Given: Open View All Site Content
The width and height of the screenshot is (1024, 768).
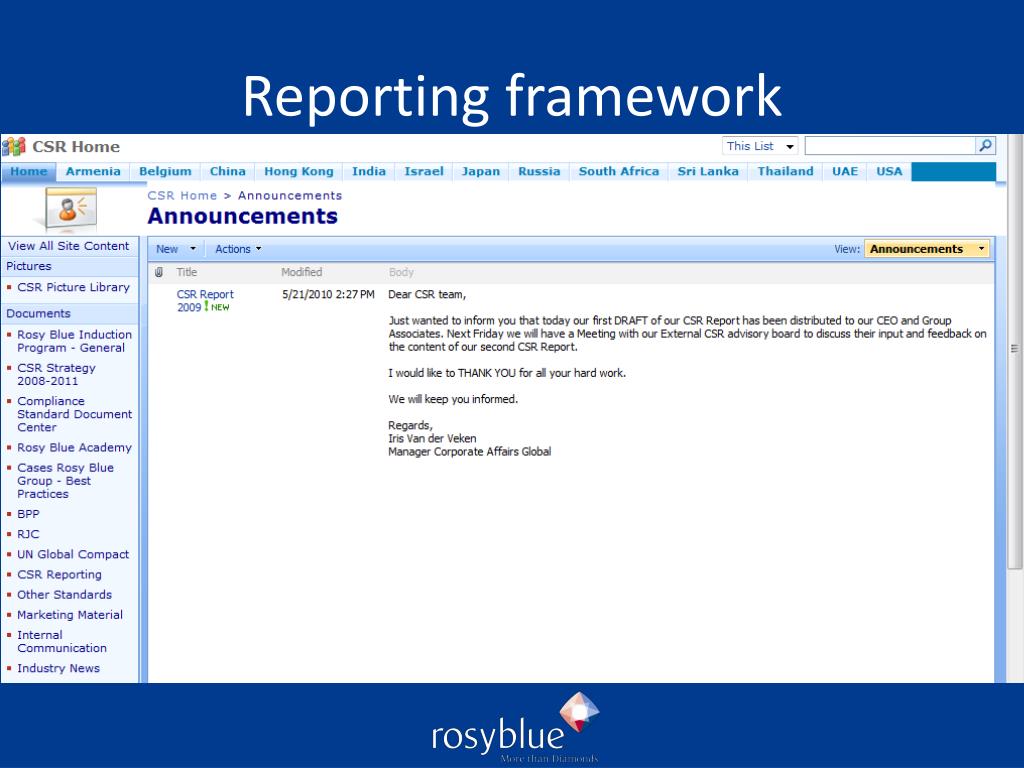Looking at the screenshot, I should (x=69, y=246).
